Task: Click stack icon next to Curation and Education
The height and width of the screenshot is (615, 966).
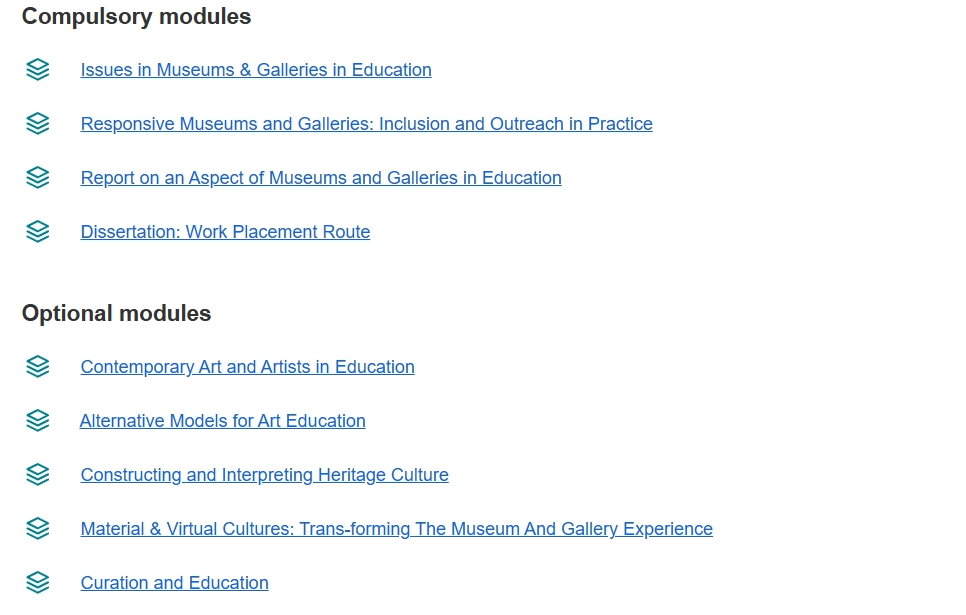Action: click(x=38, y=583)
